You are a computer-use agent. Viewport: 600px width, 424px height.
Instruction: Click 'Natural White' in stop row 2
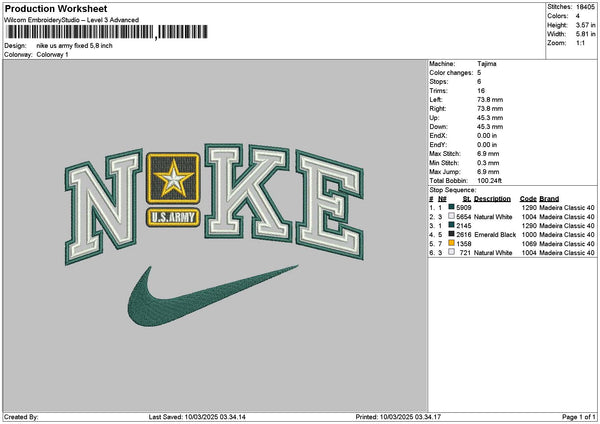[493, 217]
